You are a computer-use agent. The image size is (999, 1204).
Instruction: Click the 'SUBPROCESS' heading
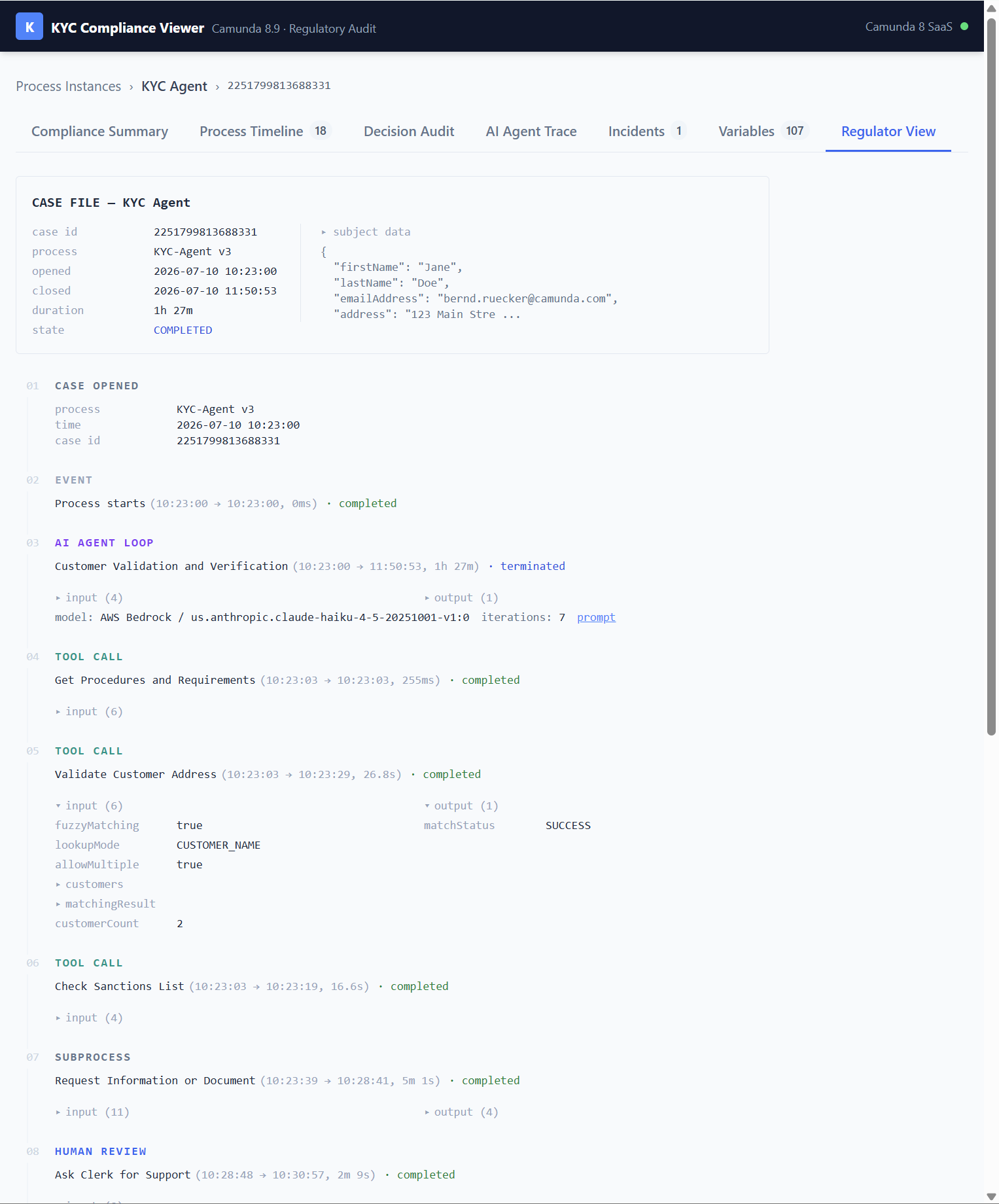[x=93, y=1057]
